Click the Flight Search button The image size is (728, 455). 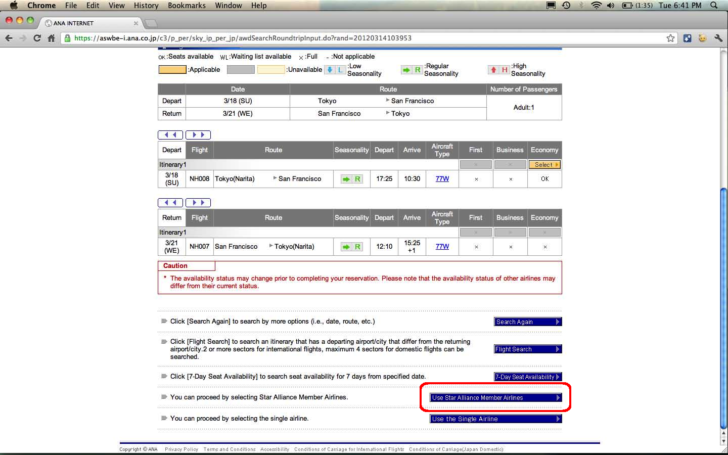528,349
